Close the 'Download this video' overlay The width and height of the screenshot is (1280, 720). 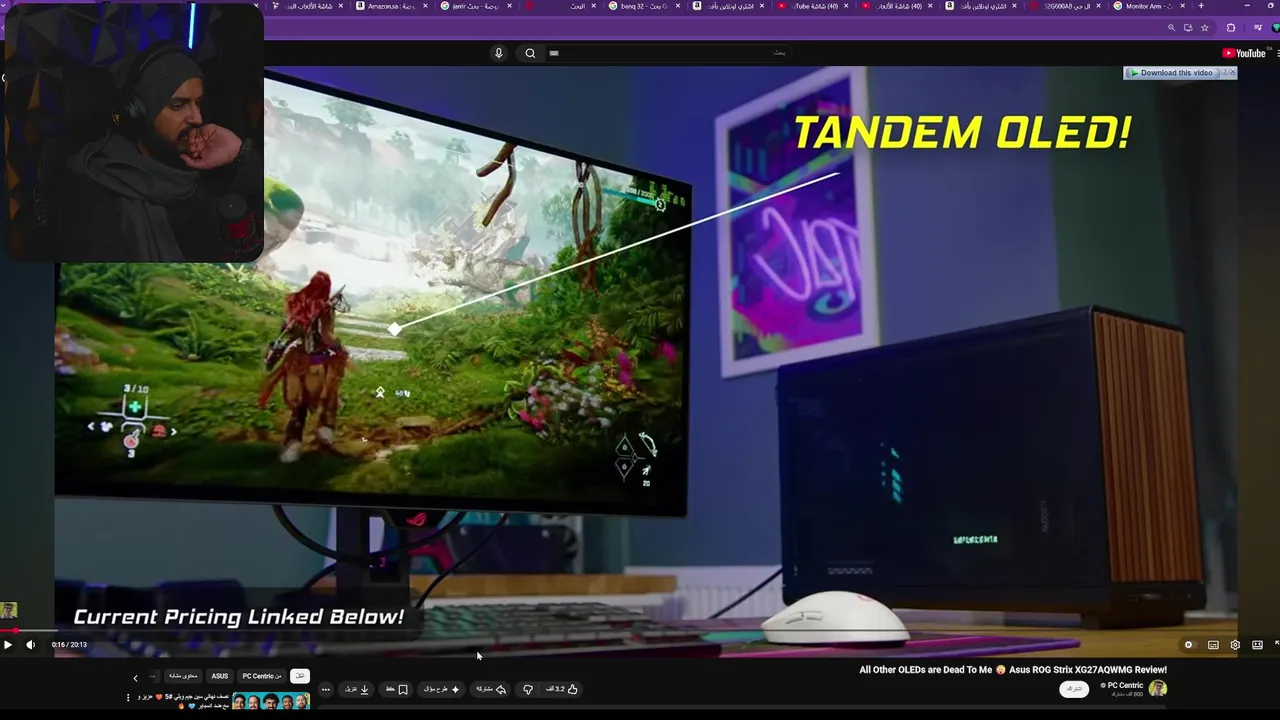tap(1232, 73)
